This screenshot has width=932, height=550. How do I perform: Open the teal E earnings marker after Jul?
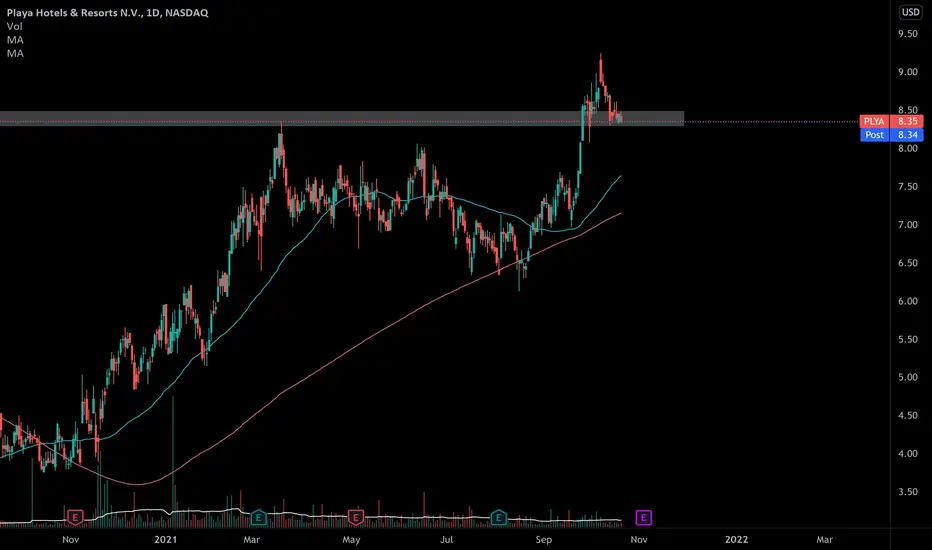tap(498, 517)
